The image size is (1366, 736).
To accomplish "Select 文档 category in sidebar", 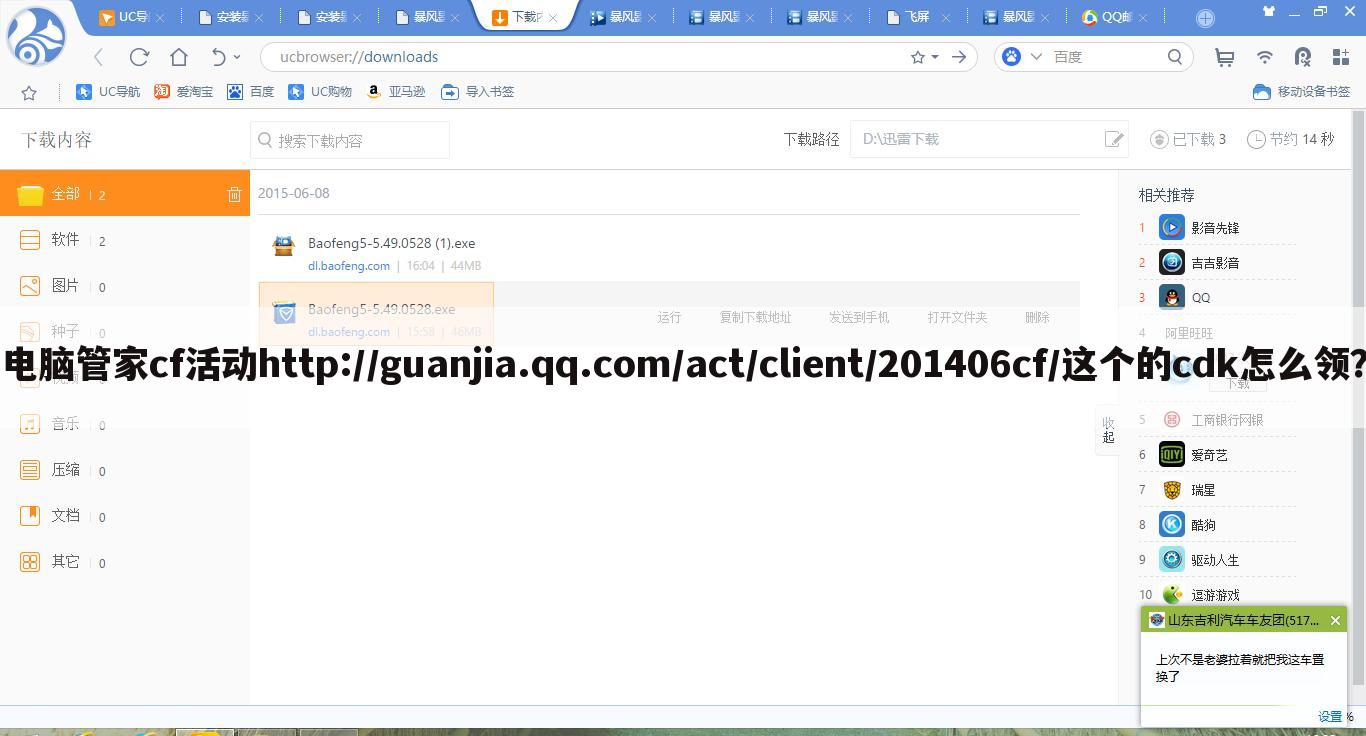I will tap(125, 516).
